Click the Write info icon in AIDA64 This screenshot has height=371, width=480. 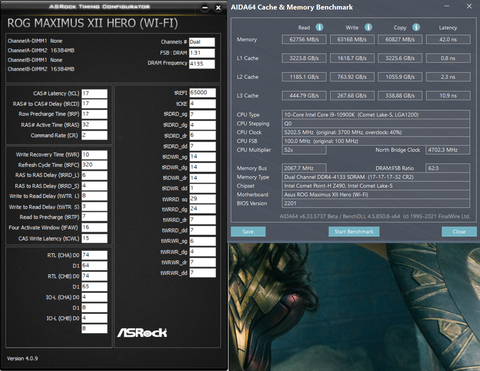click(x=368, y=27)
